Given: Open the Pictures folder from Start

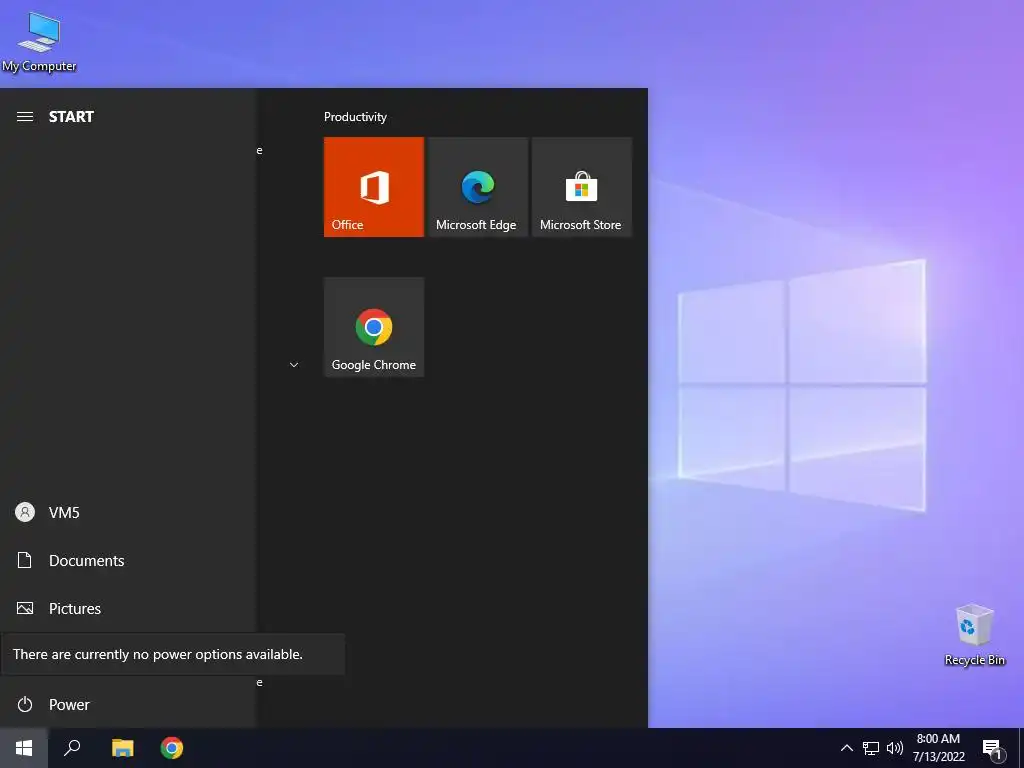Looking at the screenshot, I should pos(127,608).
